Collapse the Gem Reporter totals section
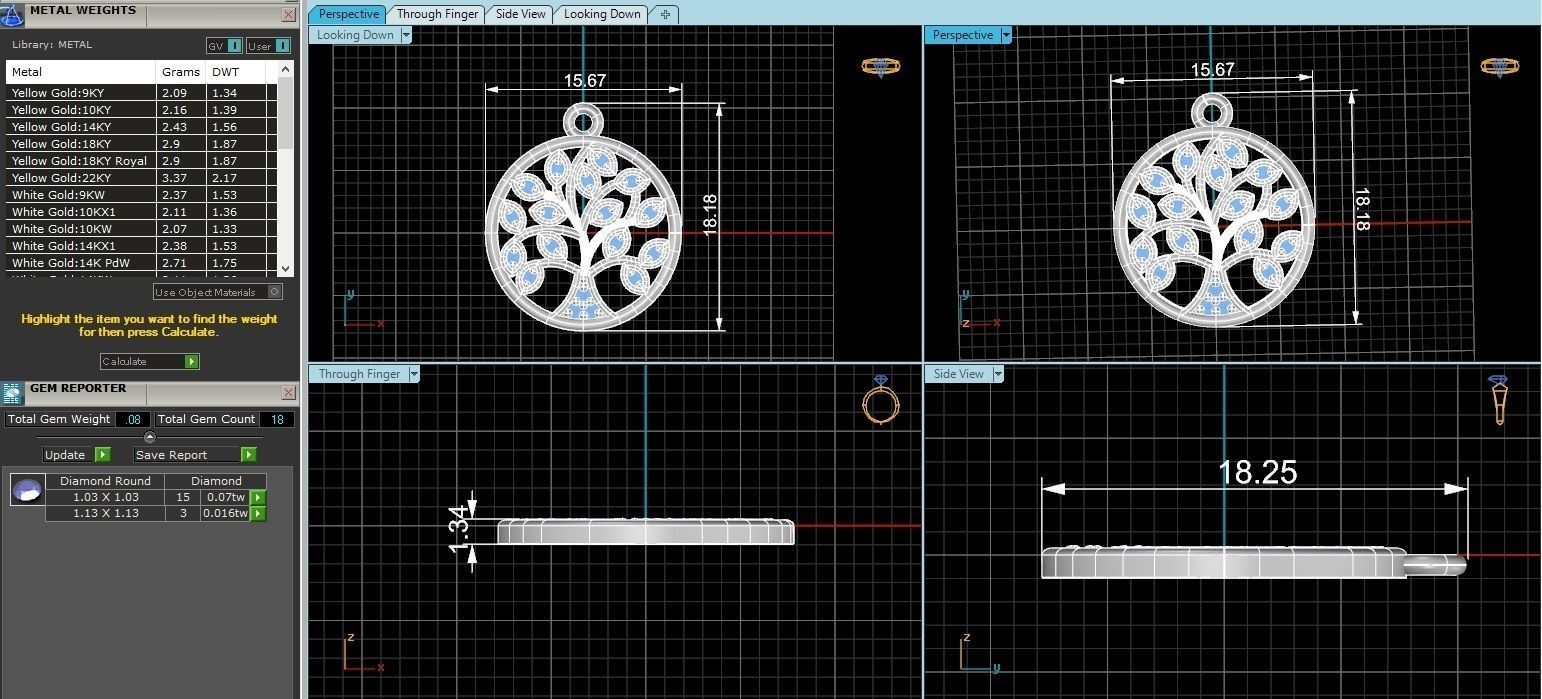This screenshot has width=1542, height=699. pos(150,437)
